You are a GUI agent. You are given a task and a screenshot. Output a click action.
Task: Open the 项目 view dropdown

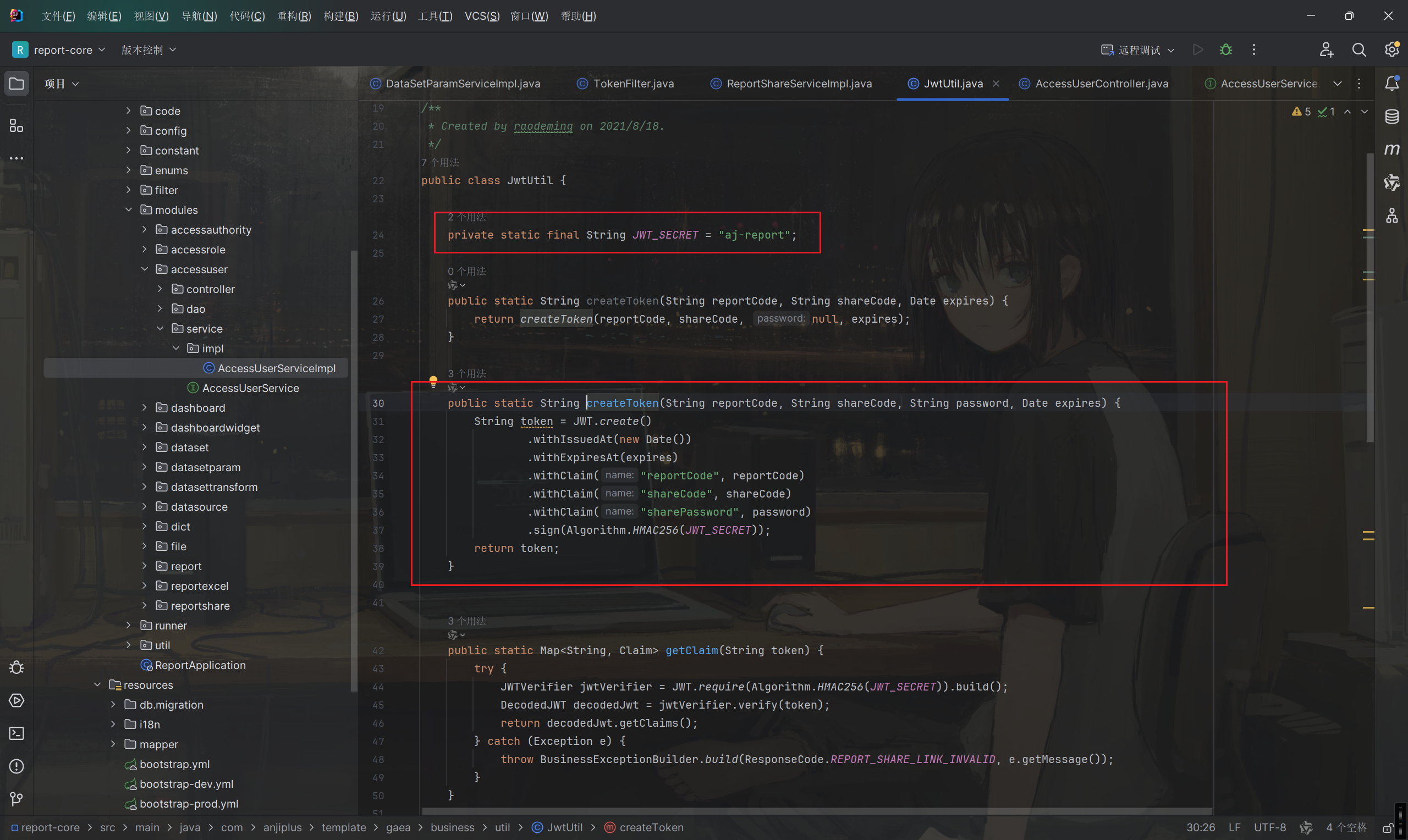pos(62,84)
